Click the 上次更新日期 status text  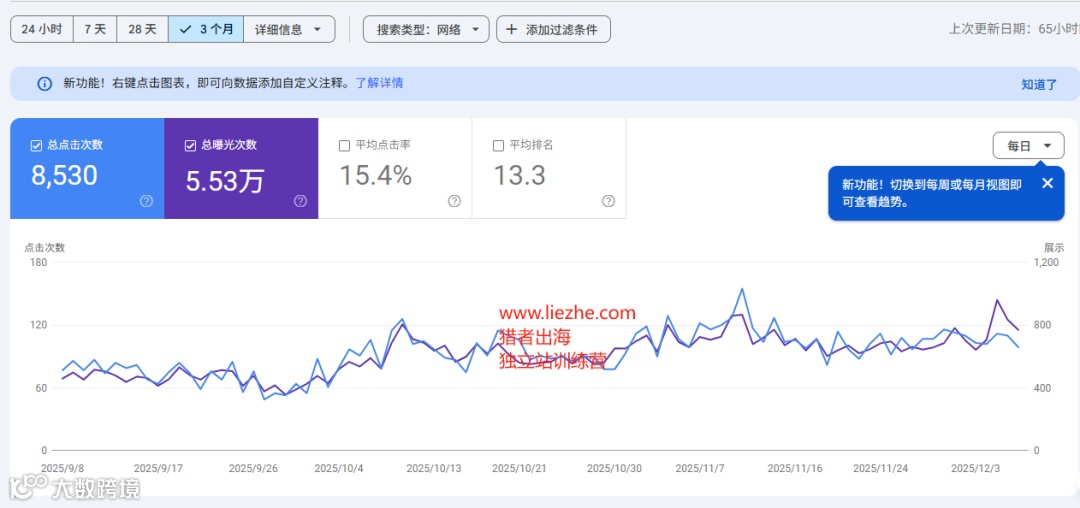pyautogui.click(x=1014, y=29)
